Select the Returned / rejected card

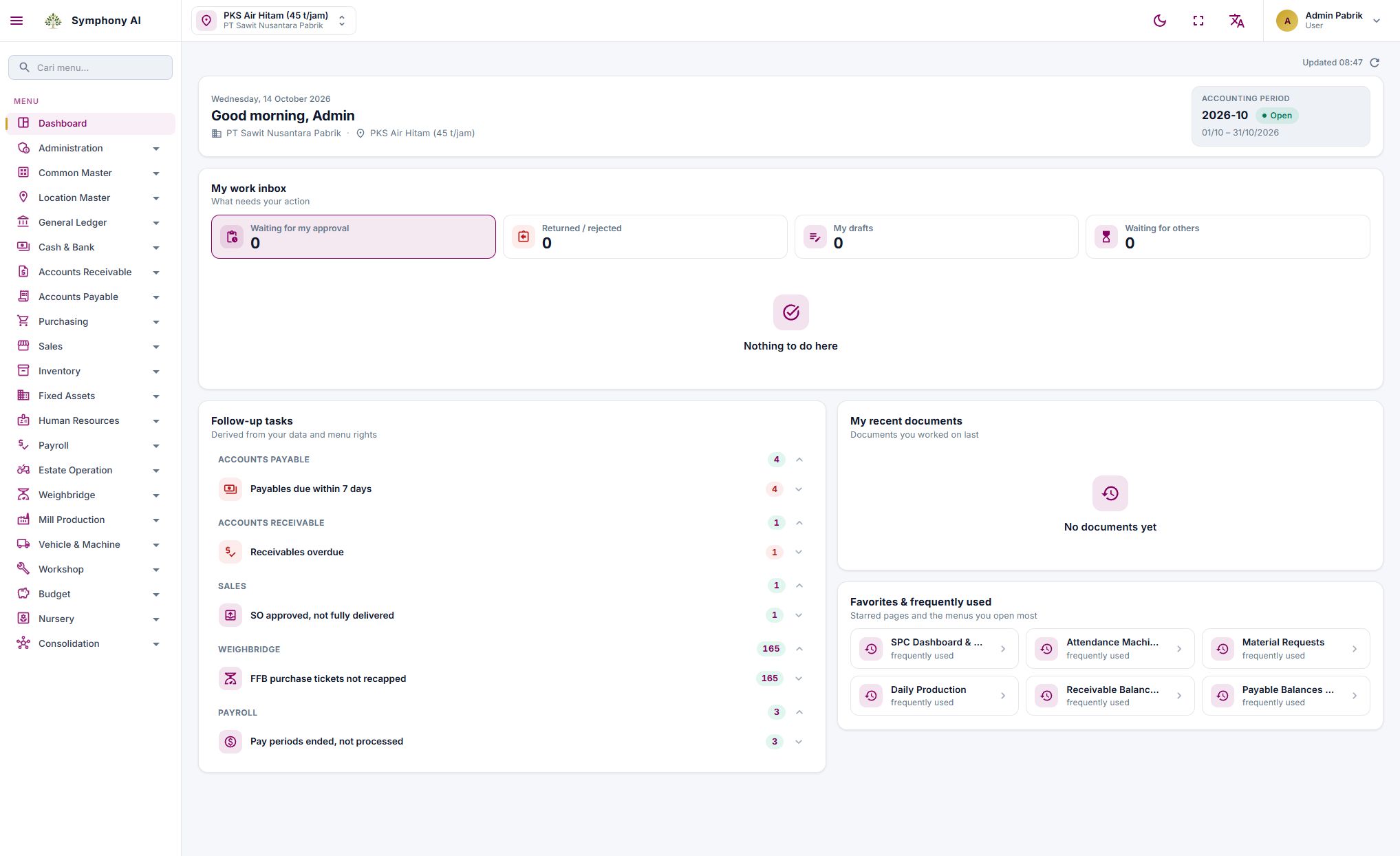point(645,237)
